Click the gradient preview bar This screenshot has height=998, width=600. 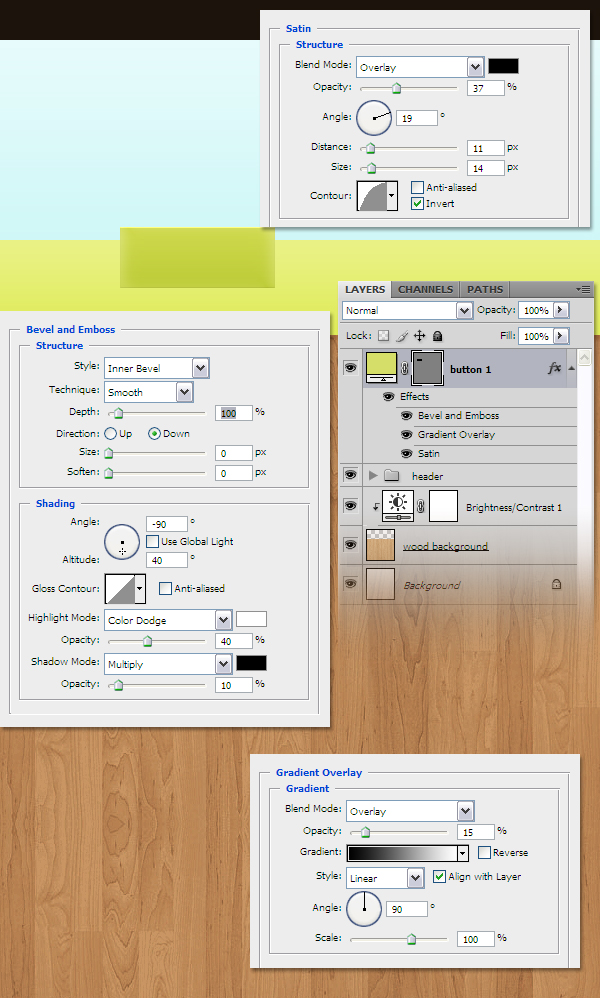402,853
